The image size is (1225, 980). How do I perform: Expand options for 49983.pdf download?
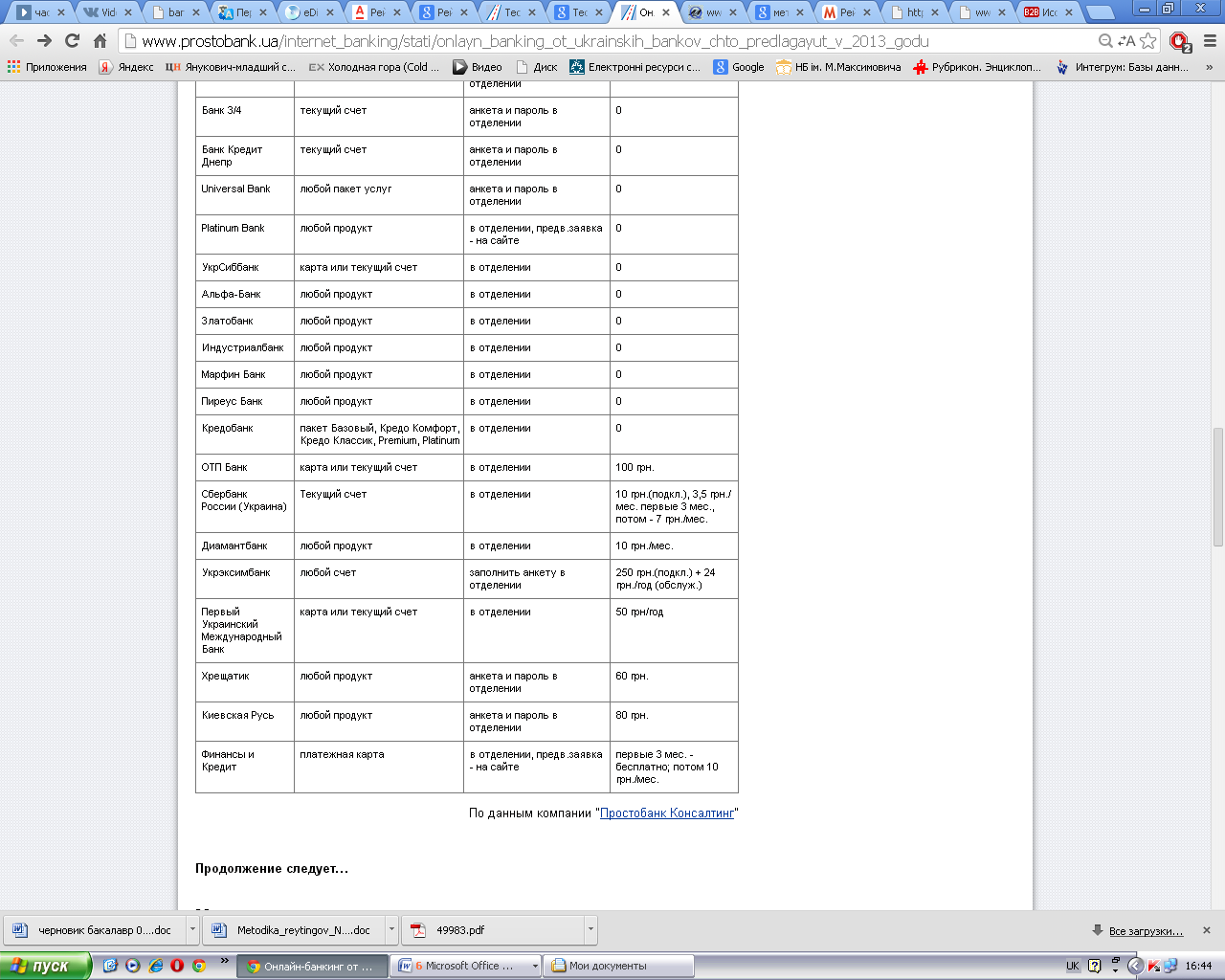[590, 930]
